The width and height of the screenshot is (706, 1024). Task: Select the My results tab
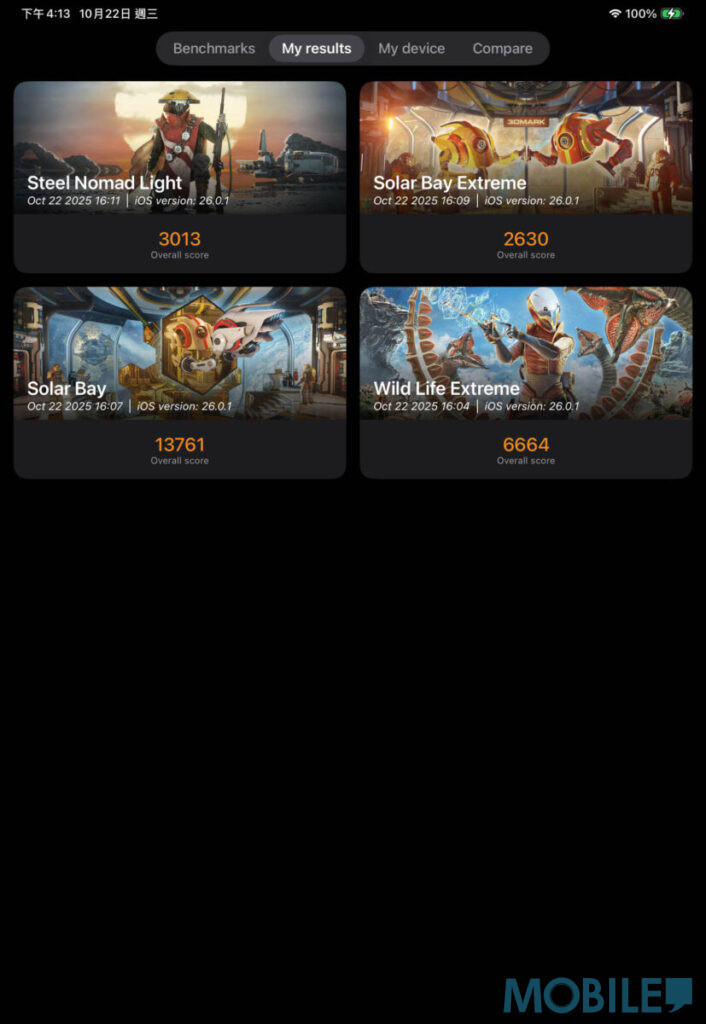317,48
